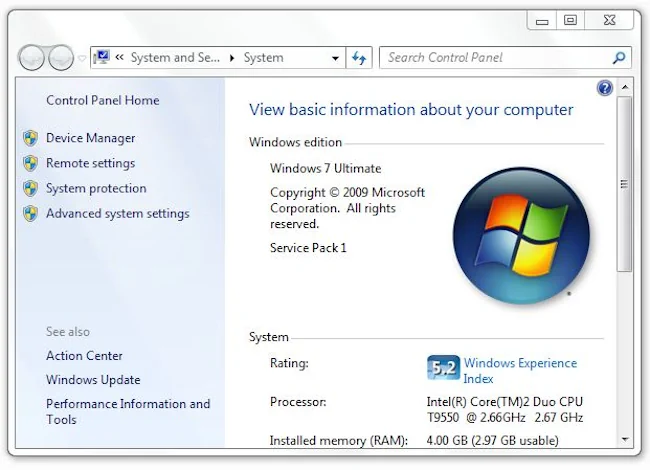This screenshot has width=650, height=470.
Task: Maximize the System window
Action: [570, 20]
